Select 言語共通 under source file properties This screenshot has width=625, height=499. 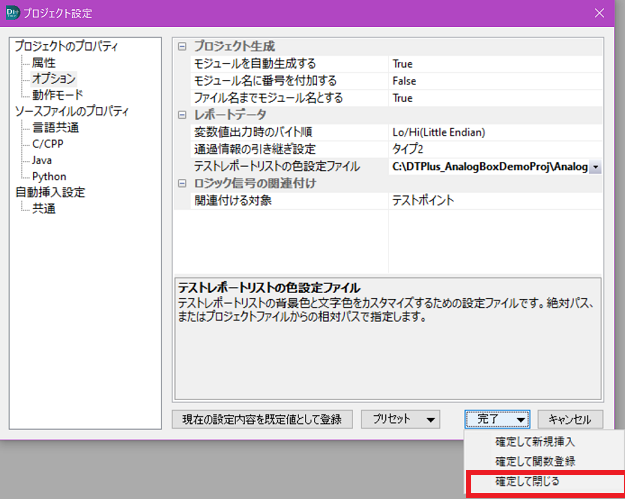55,127
